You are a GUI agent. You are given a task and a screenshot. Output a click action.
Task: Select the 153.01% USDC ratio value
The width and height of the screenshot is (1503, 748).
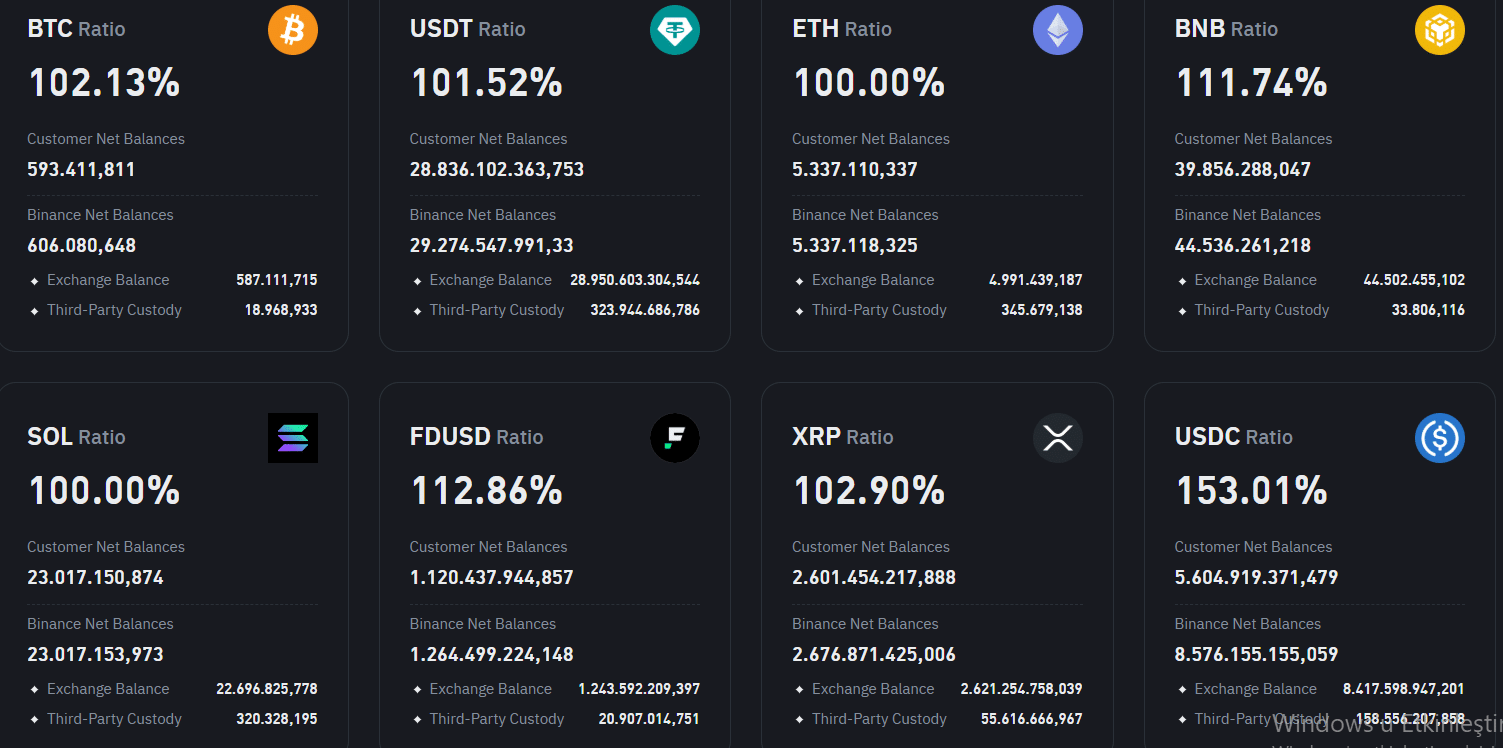(x=1251, y=490)
